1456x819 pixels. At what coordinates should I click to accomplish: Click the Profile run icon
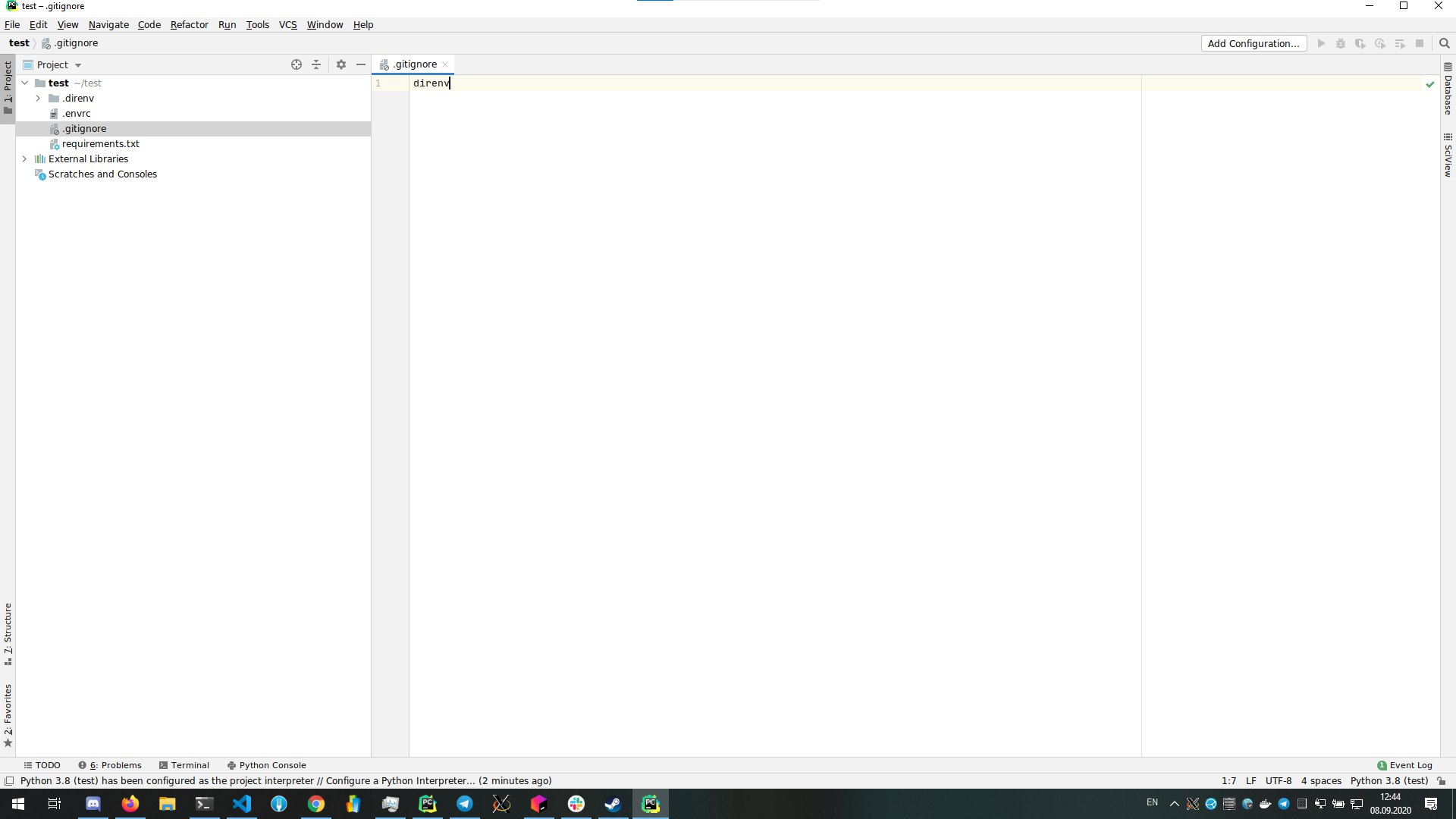1380,43
